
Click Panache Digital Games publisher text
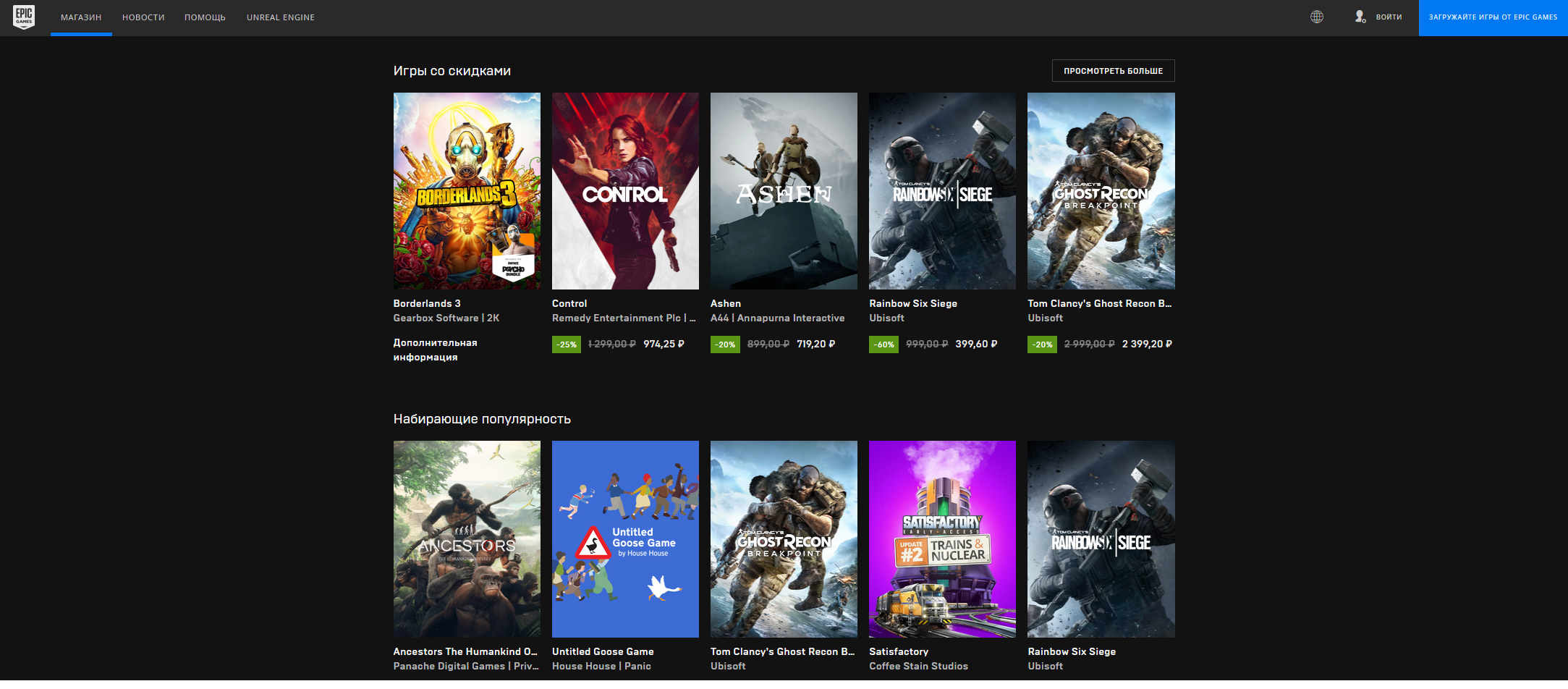point(466,666)
